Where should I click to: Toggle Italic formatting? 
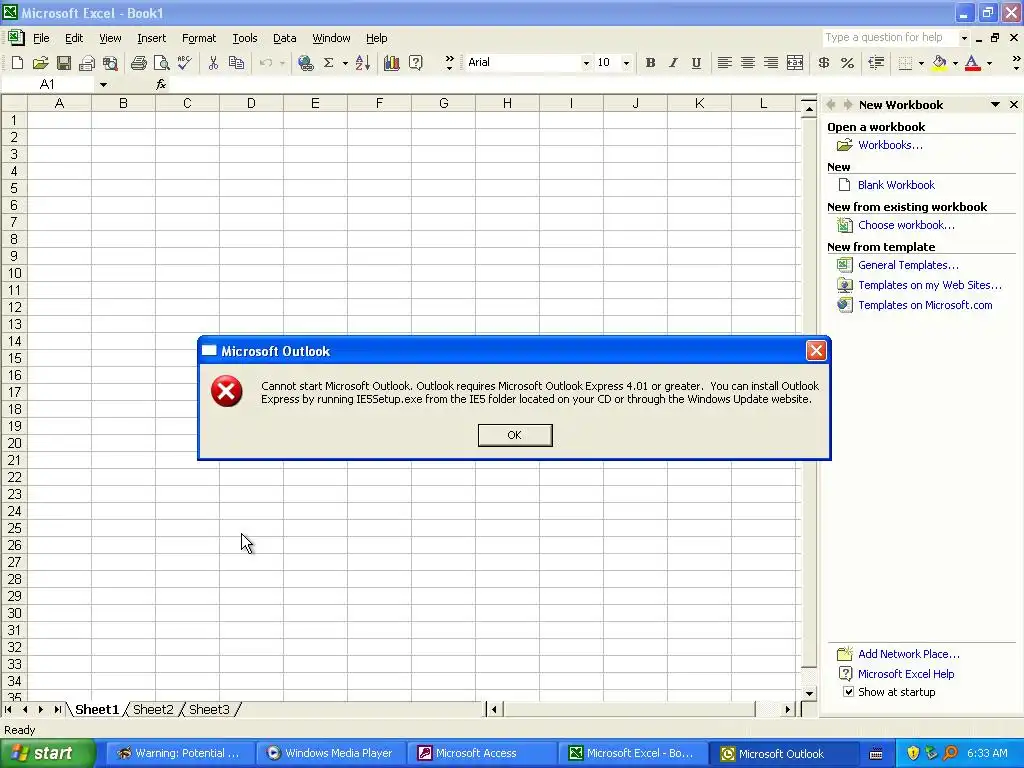click(673, 63)
